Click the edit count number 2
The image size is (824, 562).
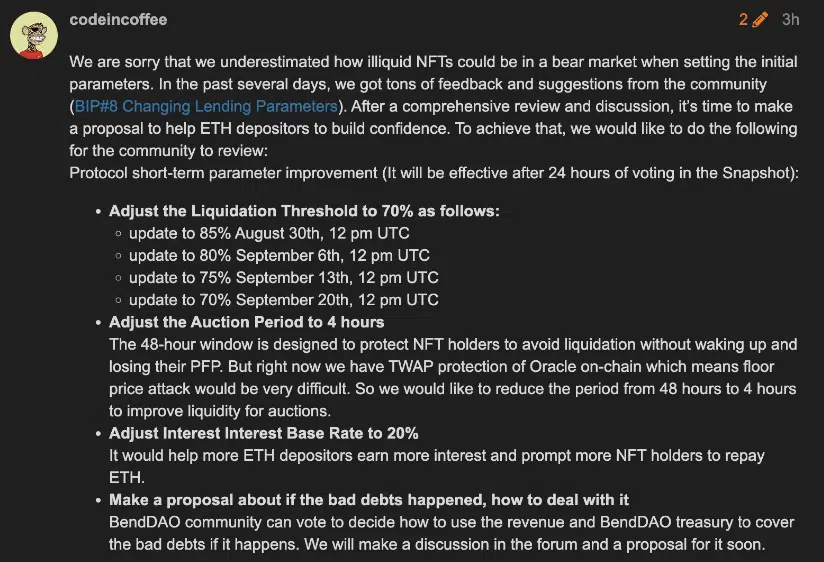tap(743, 20)
